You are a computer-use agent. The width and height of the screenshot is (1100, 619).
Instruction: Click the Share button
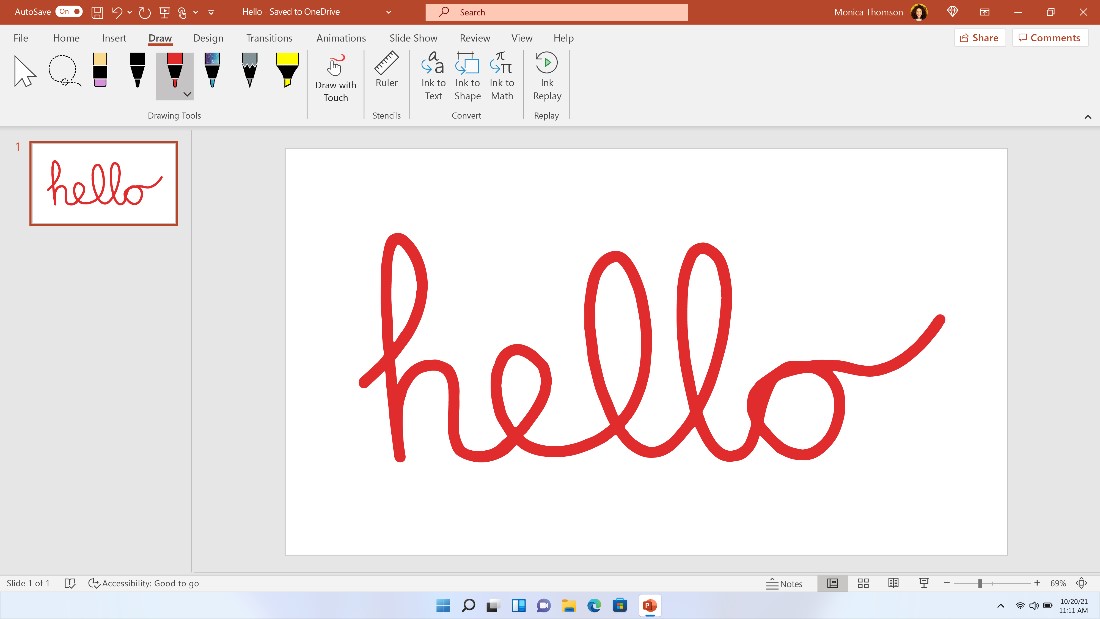coord(978,37)
